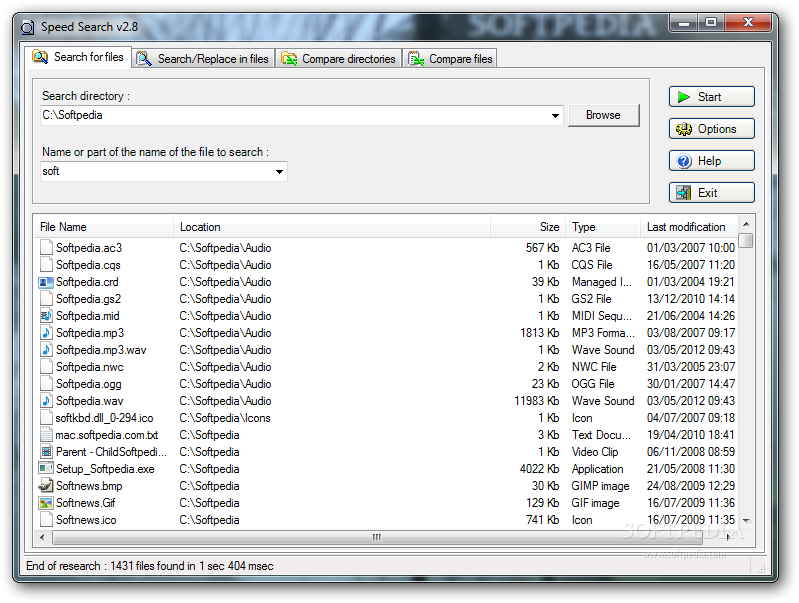Screen dimensions: 799x603
Task: Exit the application
Action: pyautogui.click(x=711, y=193)
